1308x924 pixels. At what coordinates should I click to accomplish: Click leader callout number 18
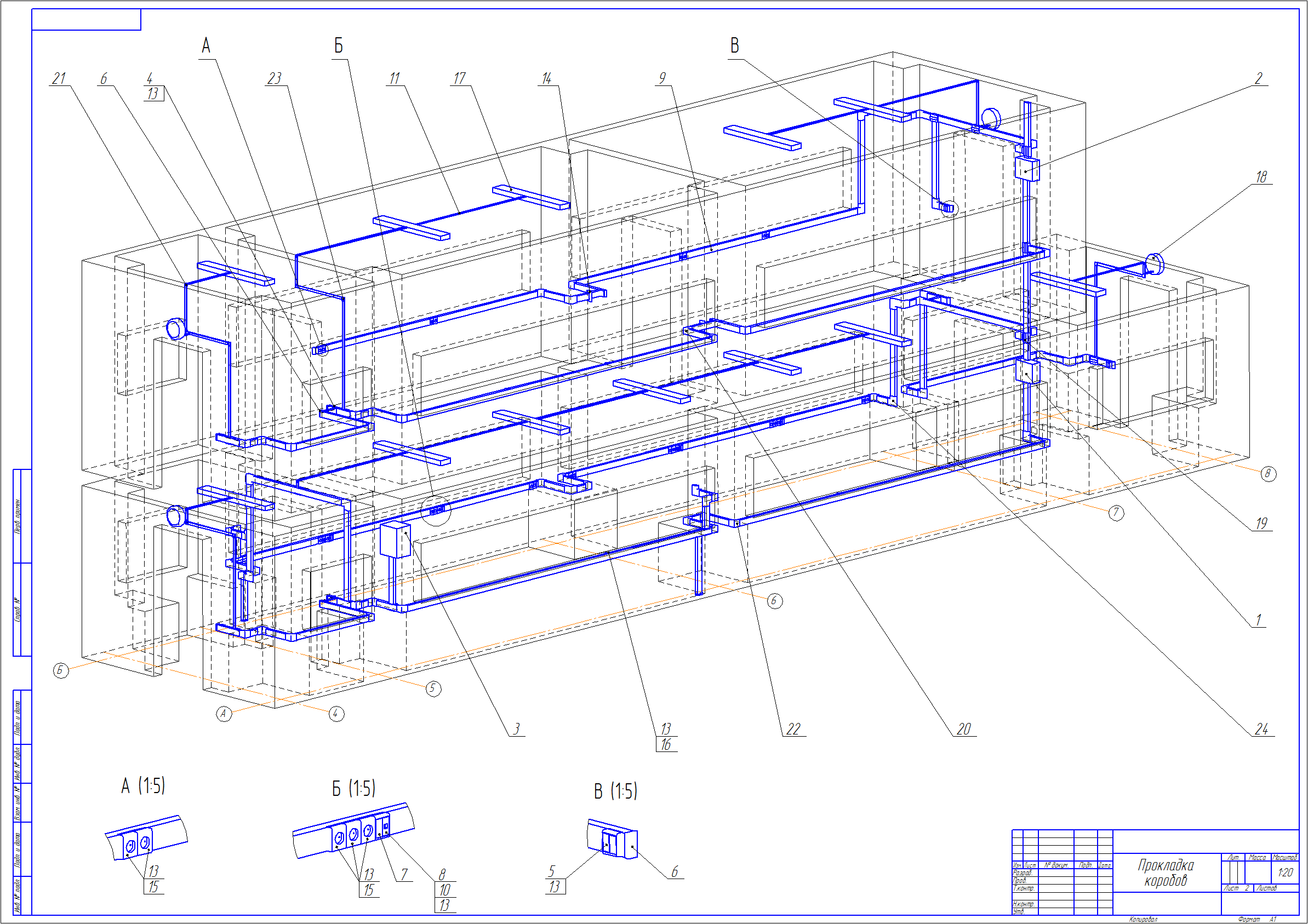click(1261, 176)
